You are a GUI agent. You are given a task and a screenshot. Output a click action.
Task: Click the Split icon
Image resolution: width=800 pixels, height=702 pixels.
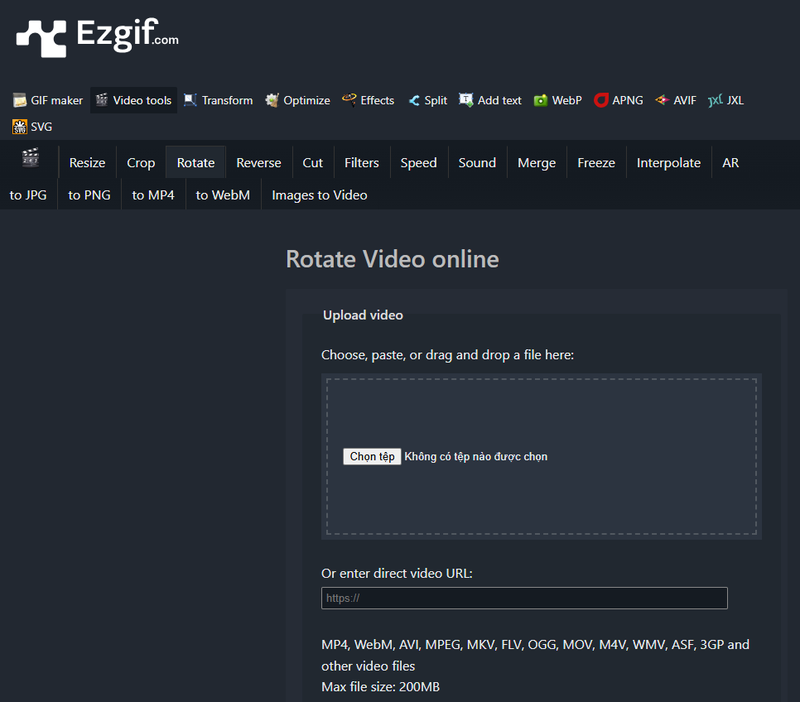414,101
